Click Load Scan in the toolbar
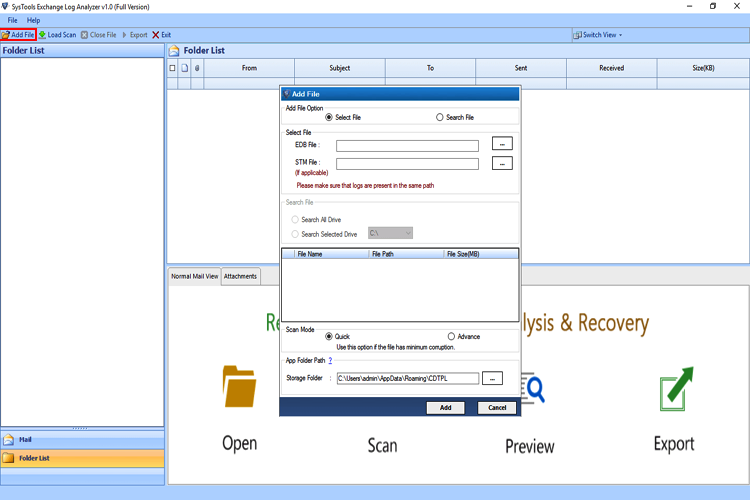 click(x=57, y=35)
